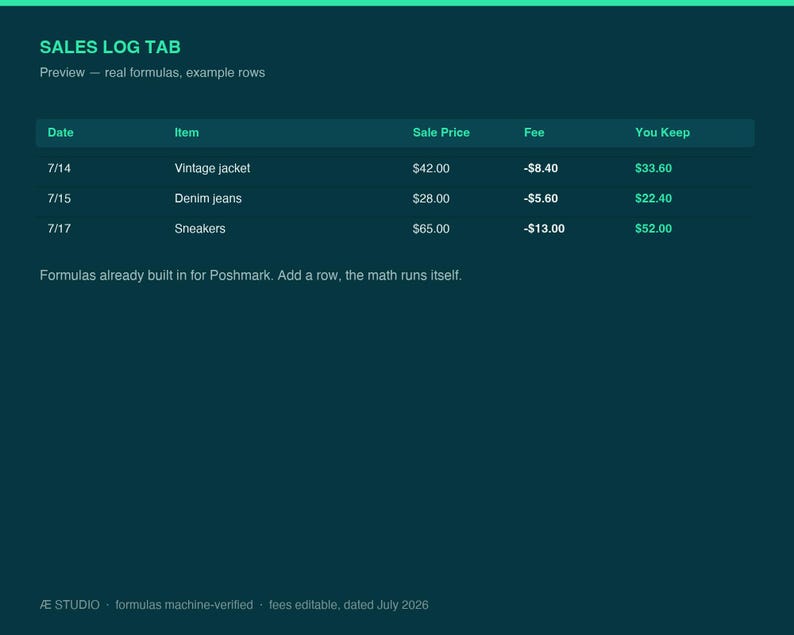Click the 7/15 date cell
Viewport: 794px width, 635px height.
click(59, 199)
